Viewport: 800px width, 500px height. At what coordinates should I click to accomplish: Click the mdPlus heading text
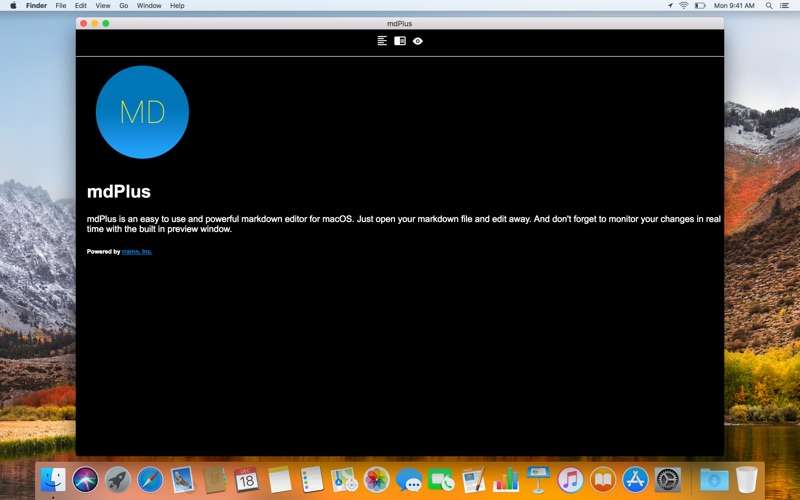coord(119,192)
